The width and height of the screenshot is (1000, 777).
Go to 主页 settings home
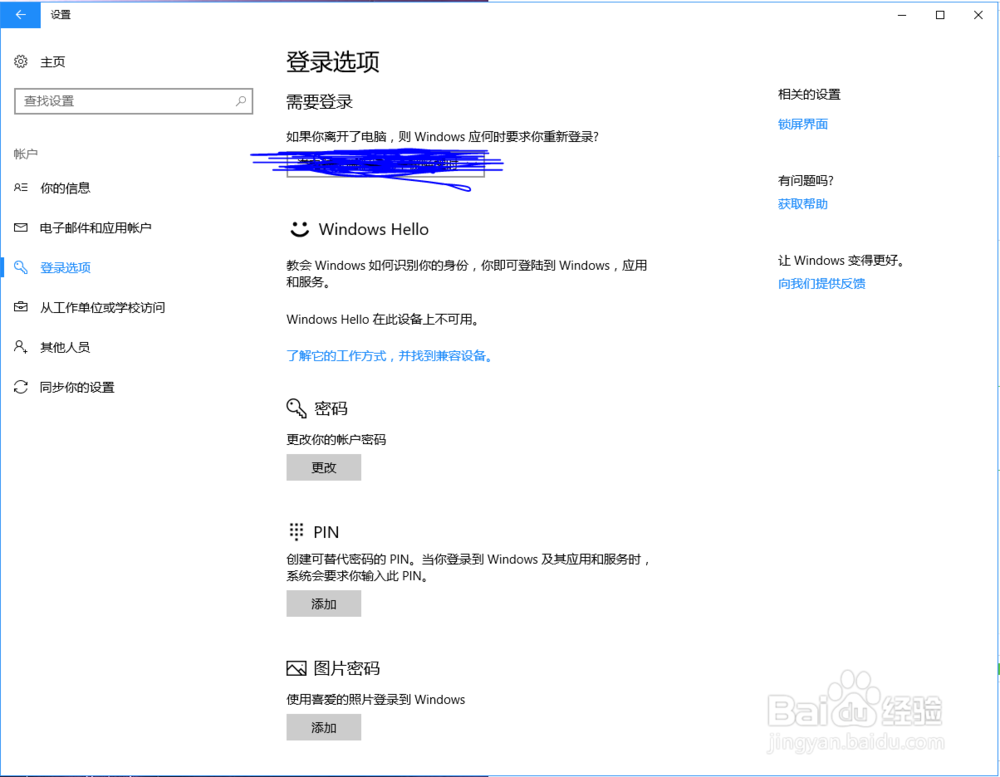point(53,62)
